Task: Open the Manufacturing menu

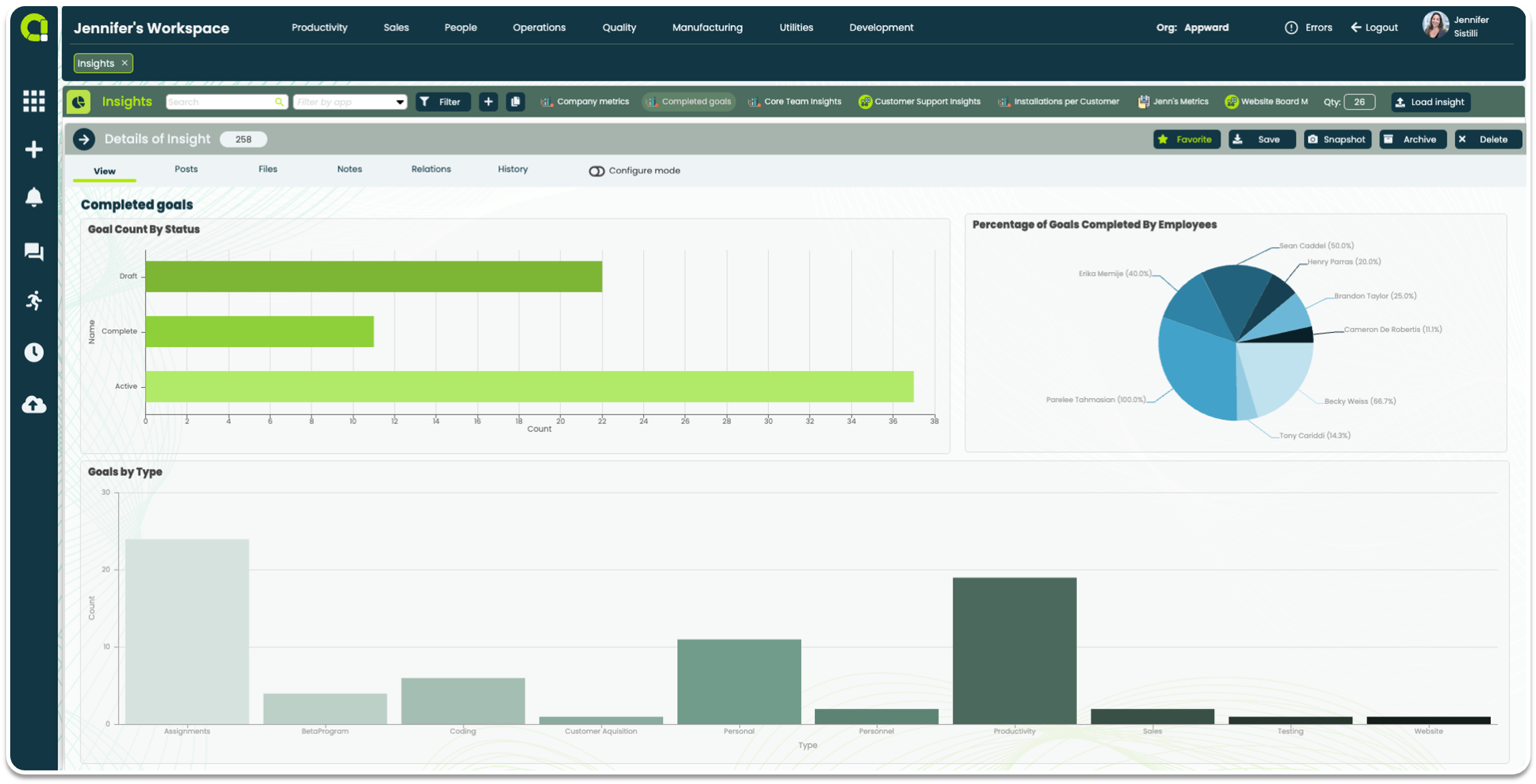Action: [x=707, y=27]
